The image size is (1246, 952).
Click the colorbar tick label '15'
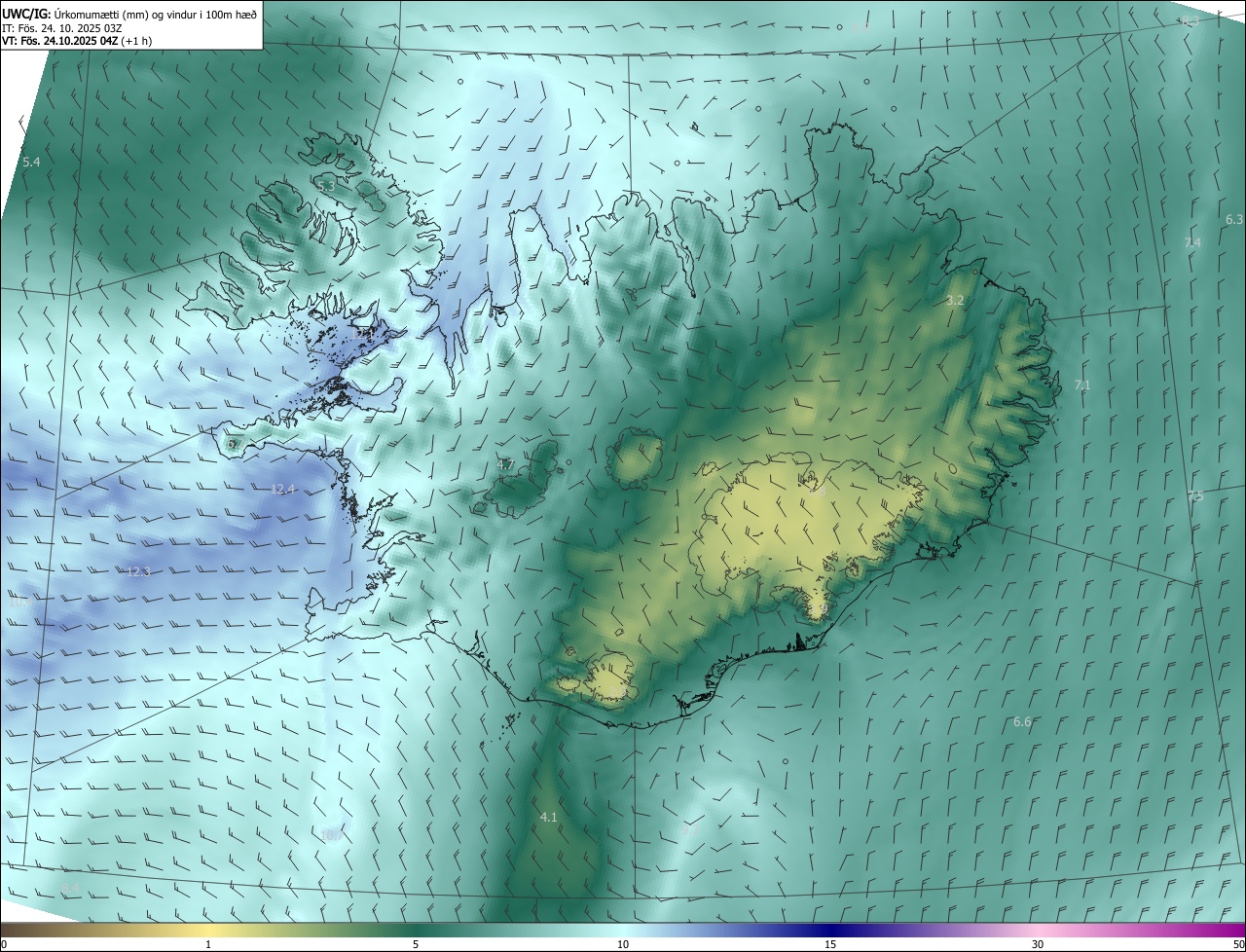[x=830, y=944]
